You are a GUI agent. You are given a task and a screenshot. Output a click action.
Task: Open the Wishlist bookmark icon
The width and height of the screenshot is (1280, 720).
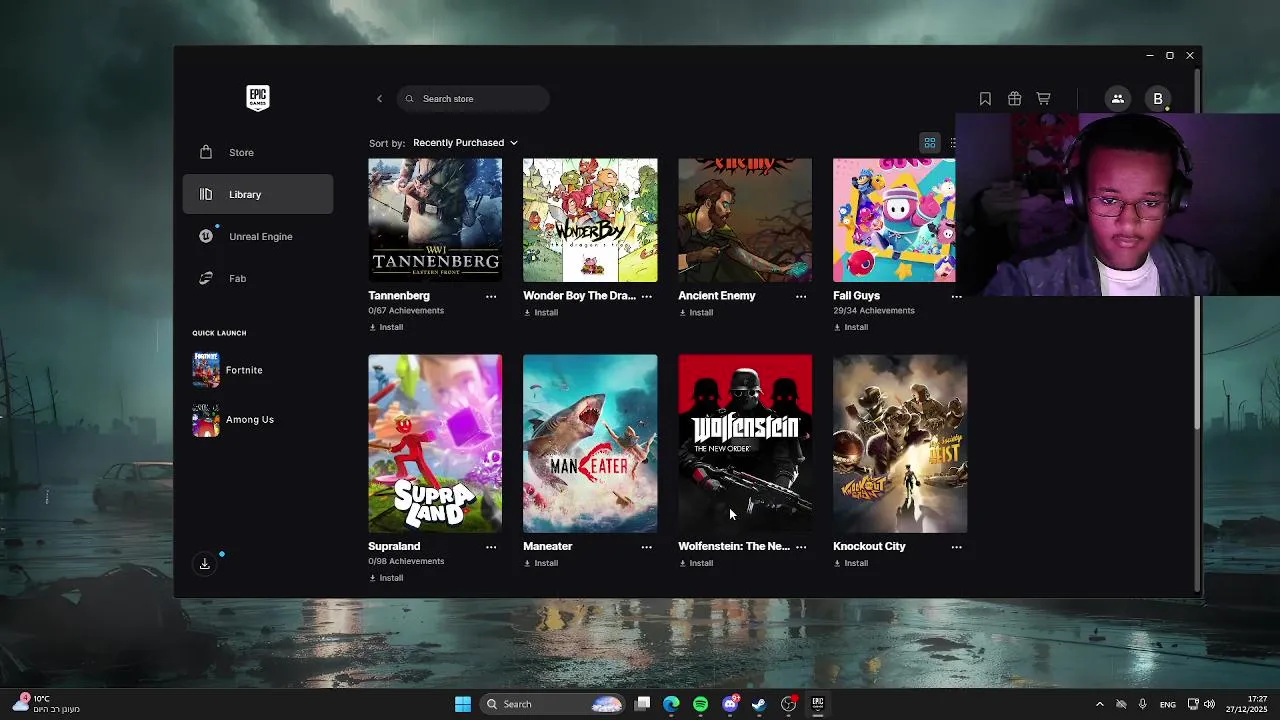tap(985, 98)
